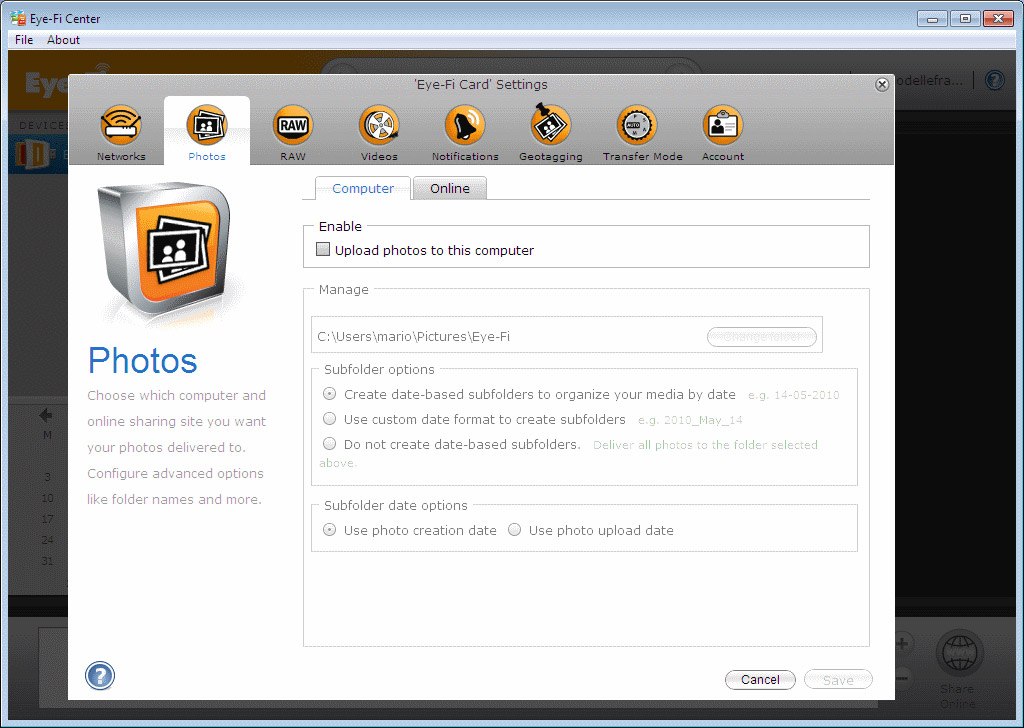Open the File menu

click(x=24, y=40)
